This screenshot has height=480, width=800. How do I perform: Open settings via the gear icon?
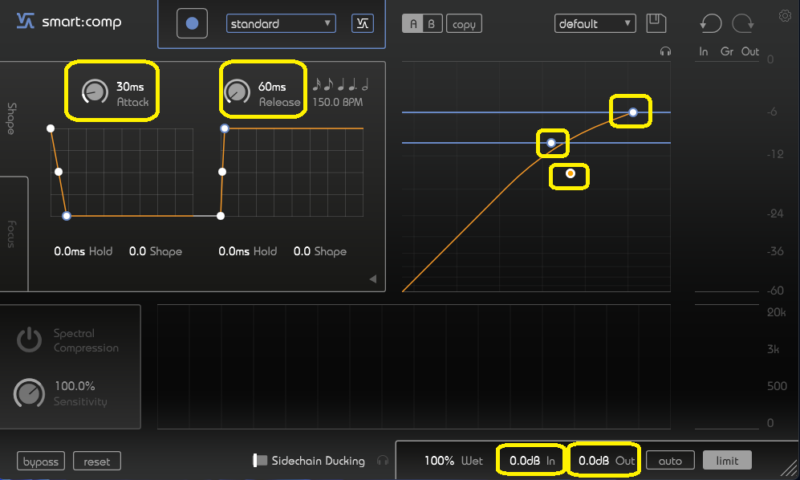[784, 15]
